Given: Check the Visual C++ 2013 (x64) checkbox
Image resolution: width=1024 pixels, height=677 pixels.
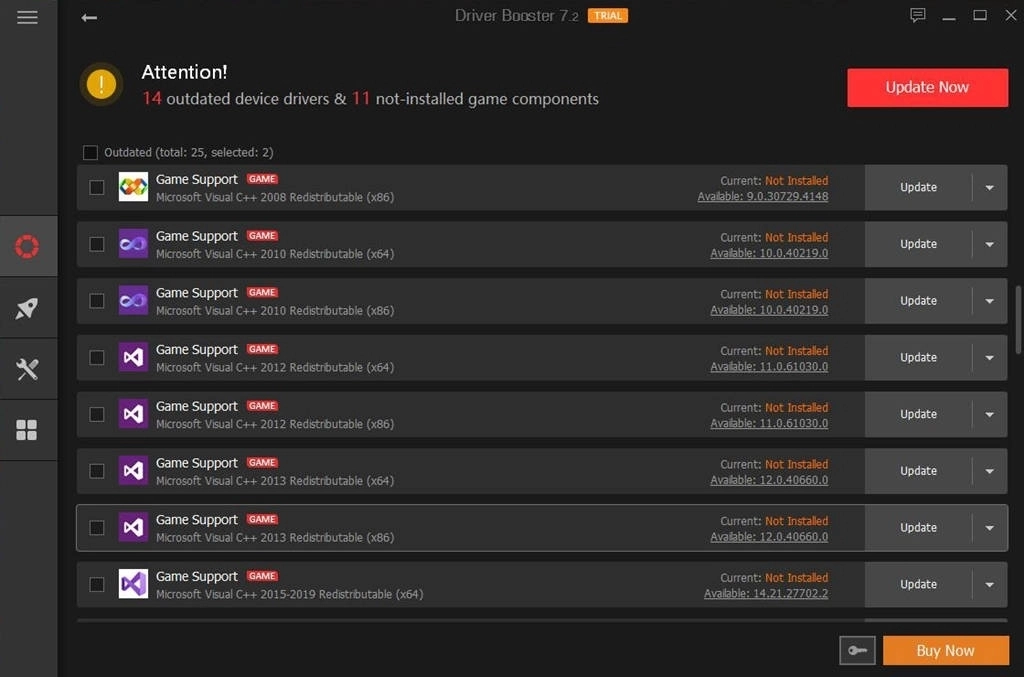Looking at the screenshot, I should click(x=97, y=471).
